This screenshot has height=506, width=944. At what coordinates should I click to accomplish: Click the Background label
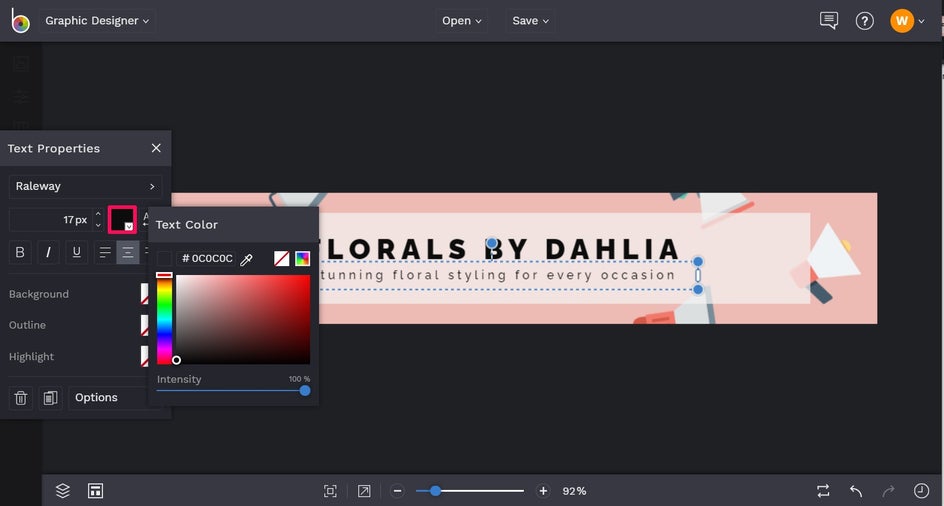click(x=39, y=294)
